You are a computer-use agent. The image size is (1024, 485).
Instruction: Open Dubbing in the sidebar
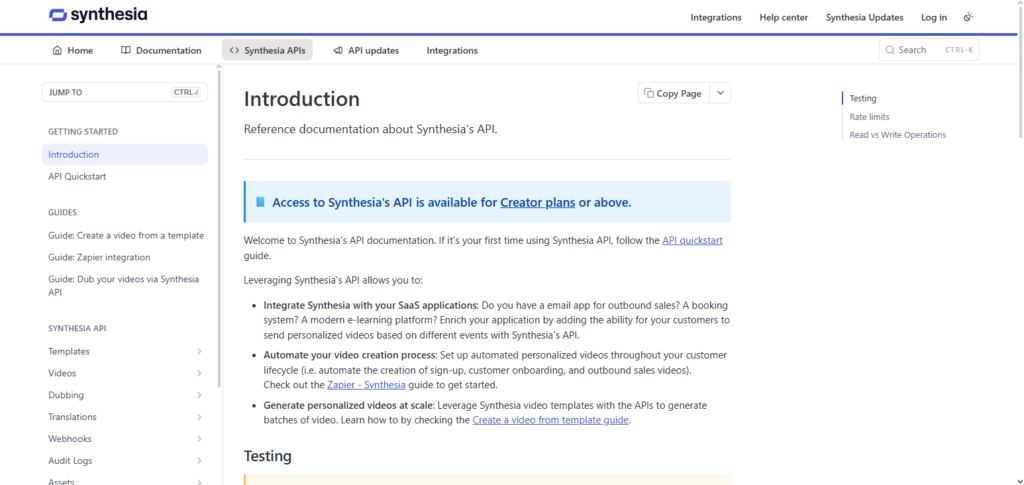66,395
